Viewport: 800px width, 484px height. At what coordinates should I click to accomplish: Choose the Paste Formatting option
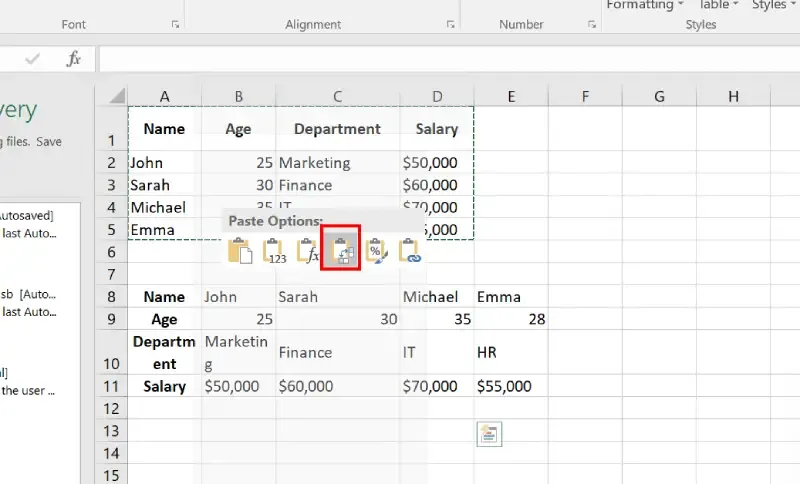click(x=375, y=251)
